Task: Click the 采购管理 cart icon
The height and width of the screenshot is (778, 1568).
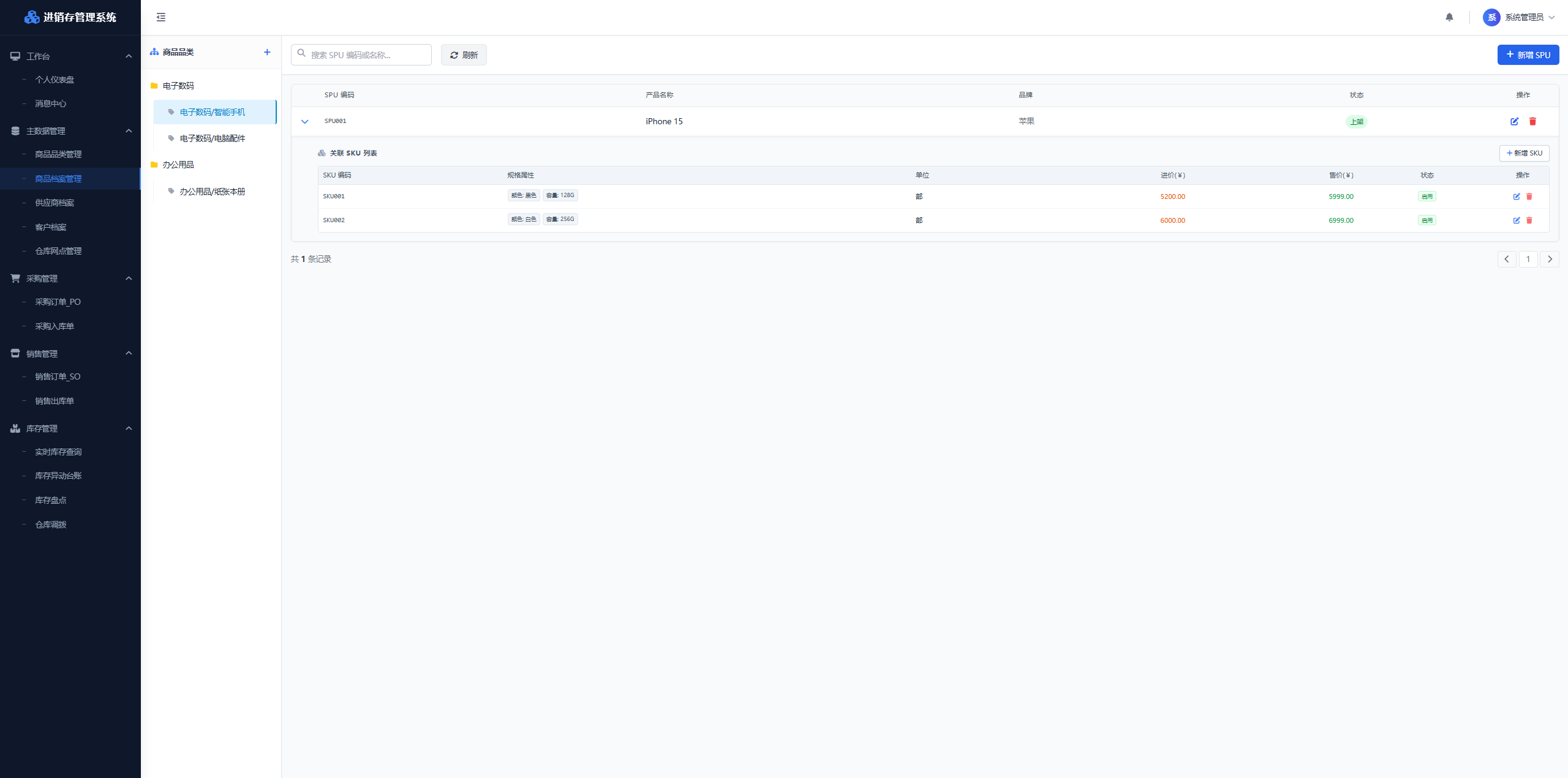Action: pos(15,278)
